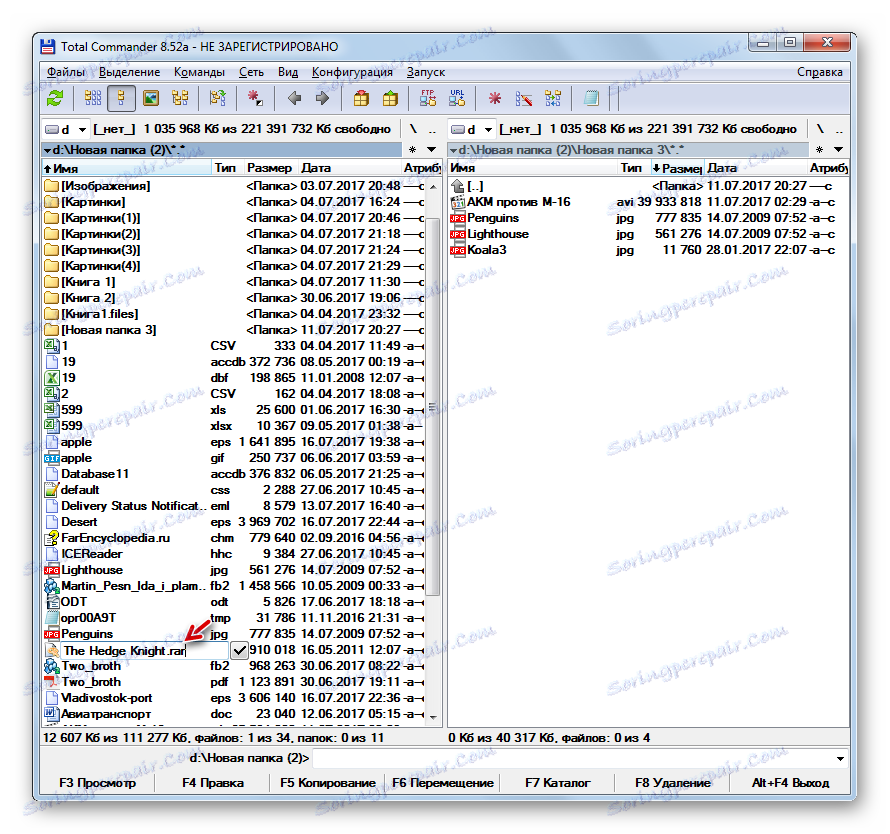This screenshot has height=834, width=890.
Task: Click the F5 Копирование button
Action: (328, 783)
